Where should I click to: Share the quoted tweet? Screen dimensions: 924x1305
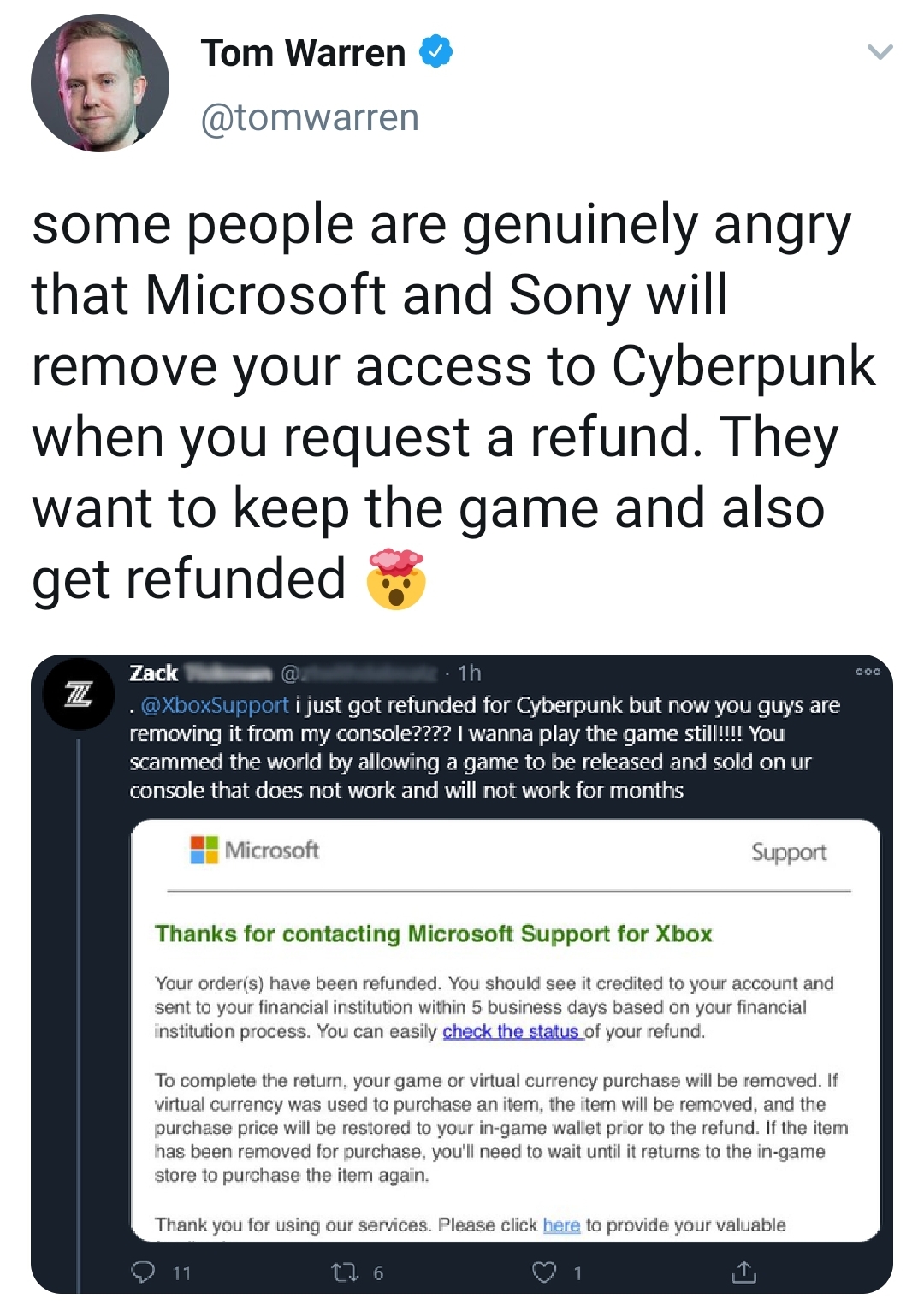(x=744, y=1272)
